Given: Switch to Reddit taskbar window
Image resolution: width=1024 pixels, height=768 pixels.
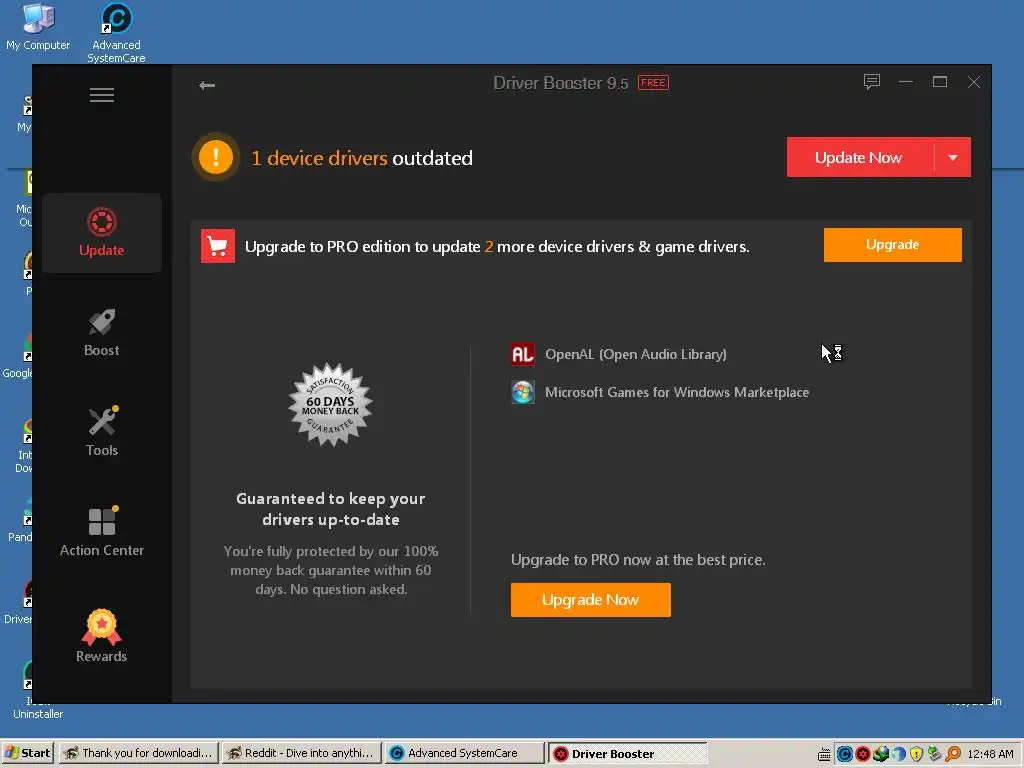Looking at the screenshot, I should click(x=301, y=753).
